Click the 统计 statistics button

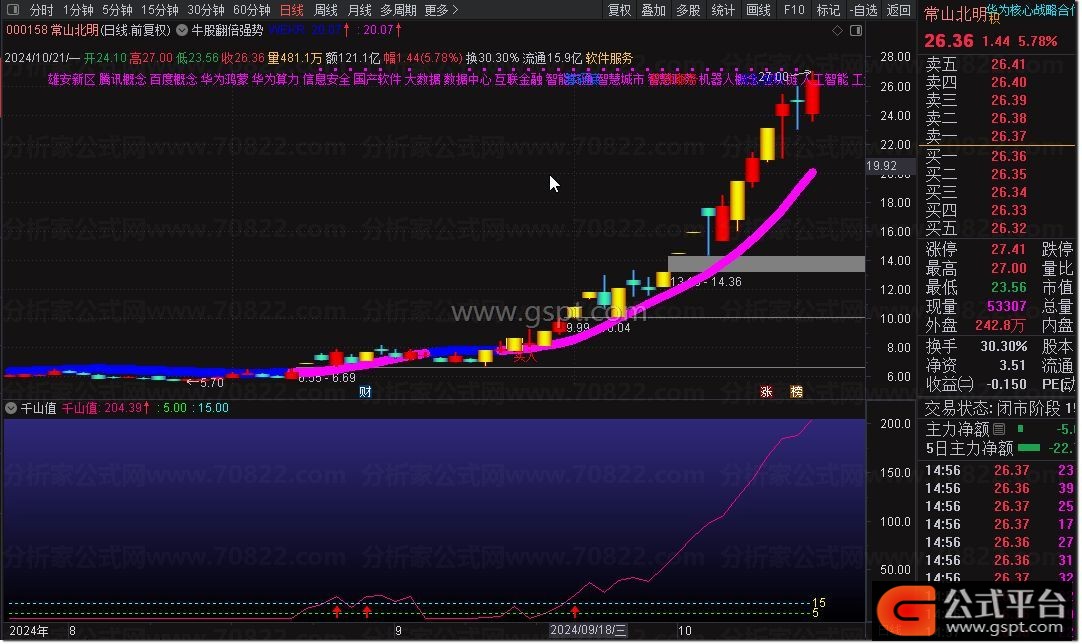pyautogui.click(x=722, y=10)
